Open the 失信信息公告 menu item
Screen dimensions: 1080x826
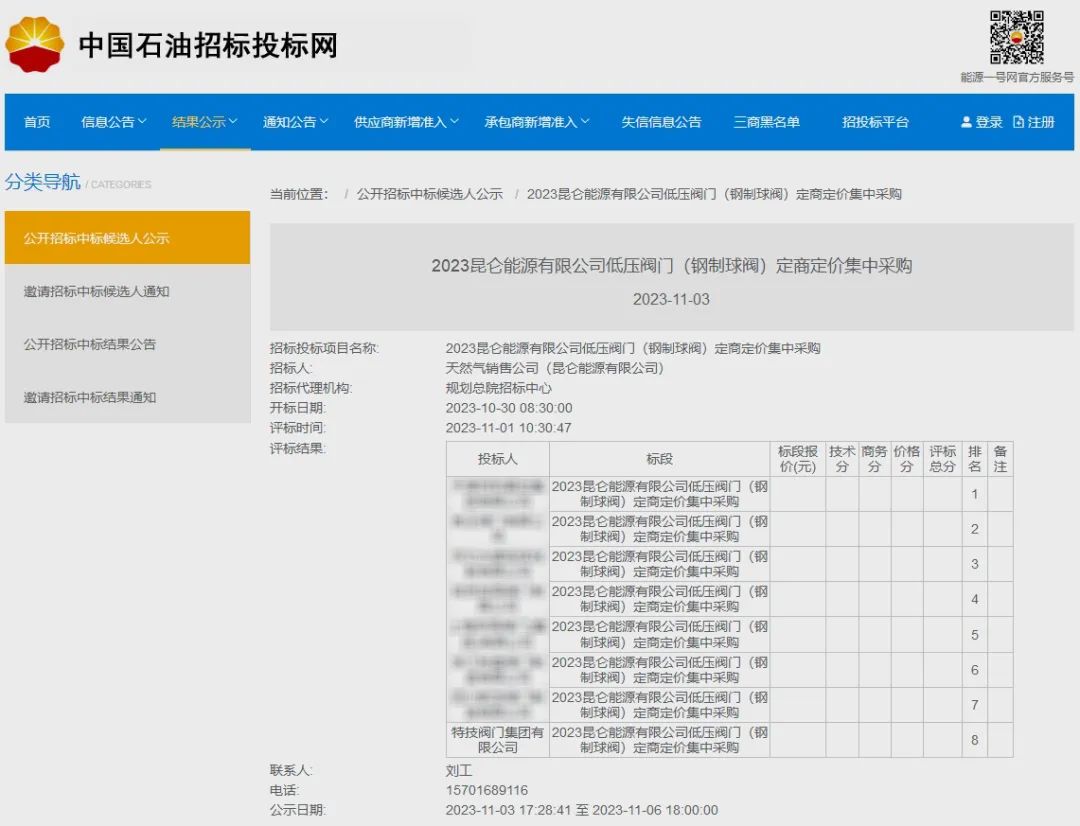(x=660, y=122)
